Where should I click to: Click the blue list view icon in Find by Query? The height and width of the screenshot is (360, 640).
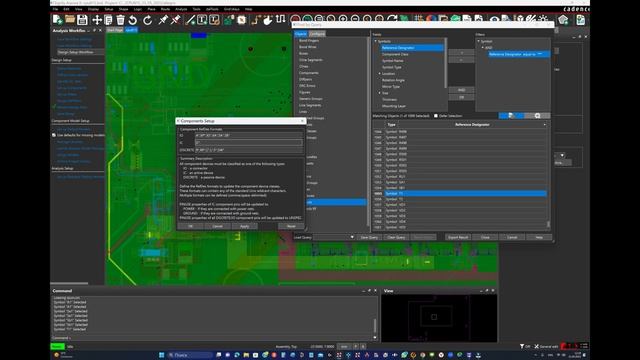[511, 116]
